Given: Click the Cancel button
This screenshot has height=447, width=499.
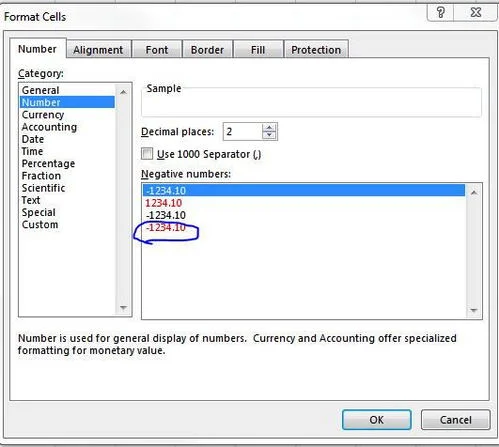Looking at the screenshot, I should point(456,420).
